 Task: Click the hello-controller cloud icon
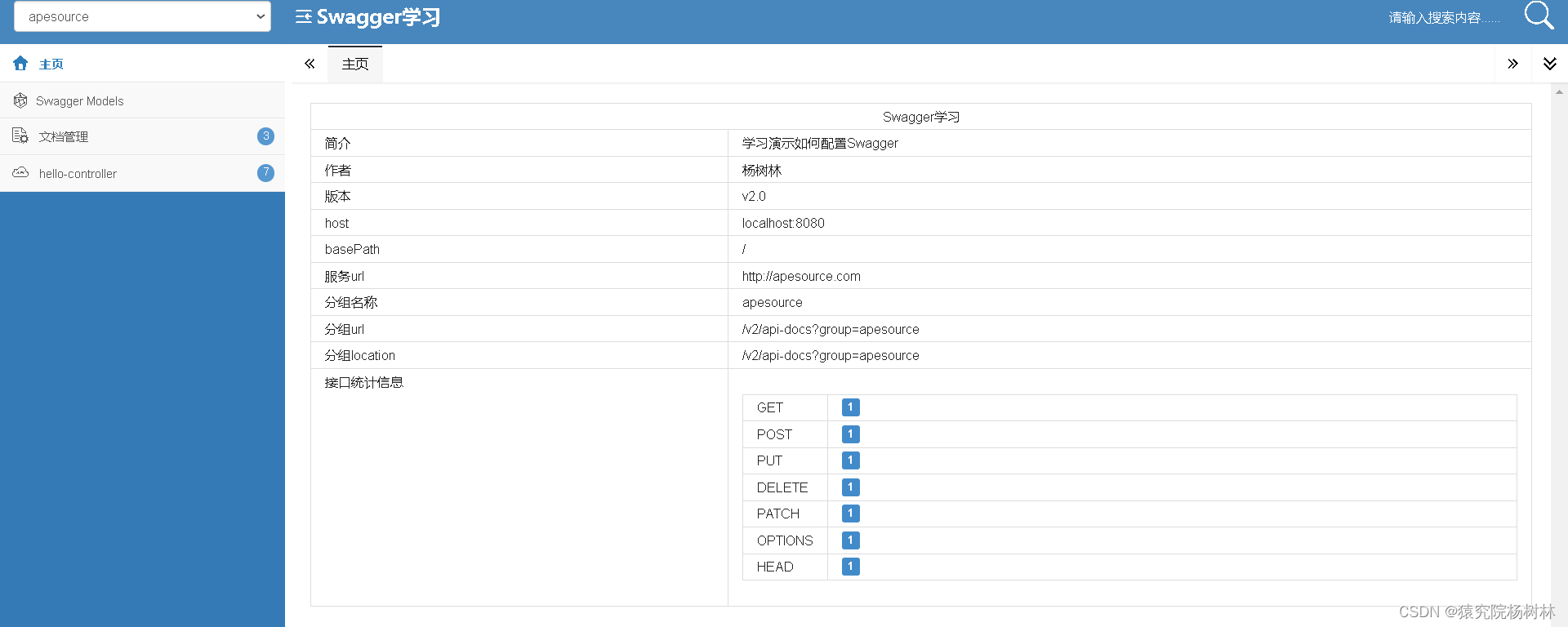pos(20,172)
